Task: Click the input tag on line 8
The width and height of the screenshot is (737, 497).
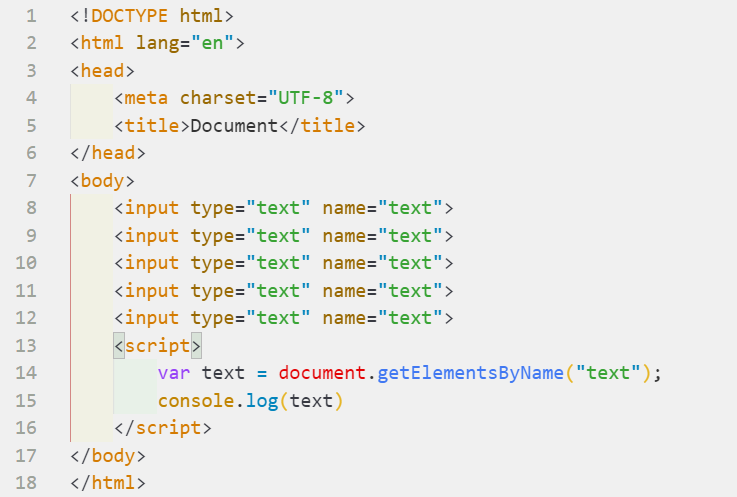Action: tap(152, 208)
